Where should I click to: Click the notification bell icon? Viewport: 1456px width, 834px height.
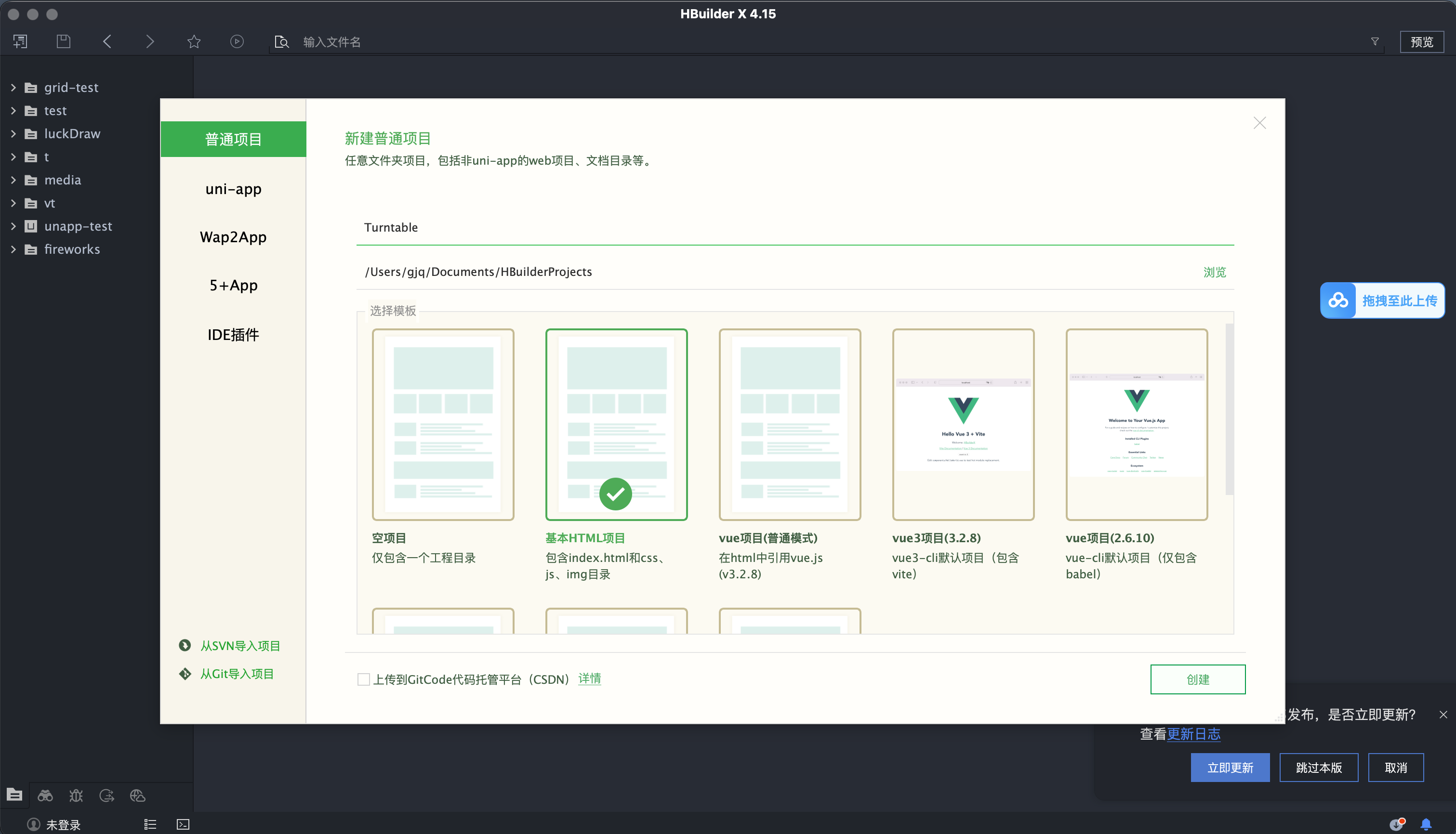coord(1426,824)
